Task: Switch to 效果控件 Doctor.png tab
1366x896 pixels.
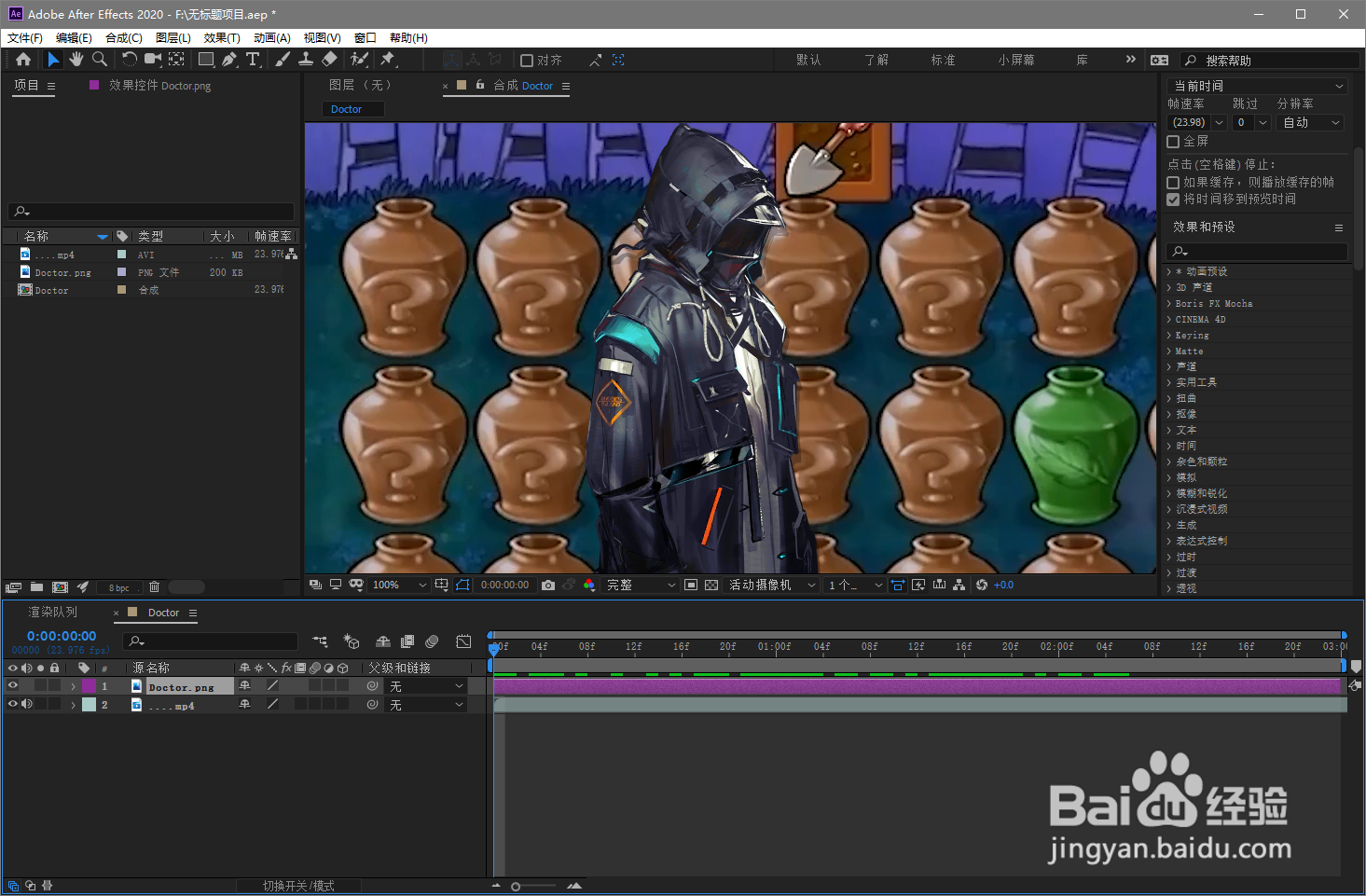Action: point(159,86)
